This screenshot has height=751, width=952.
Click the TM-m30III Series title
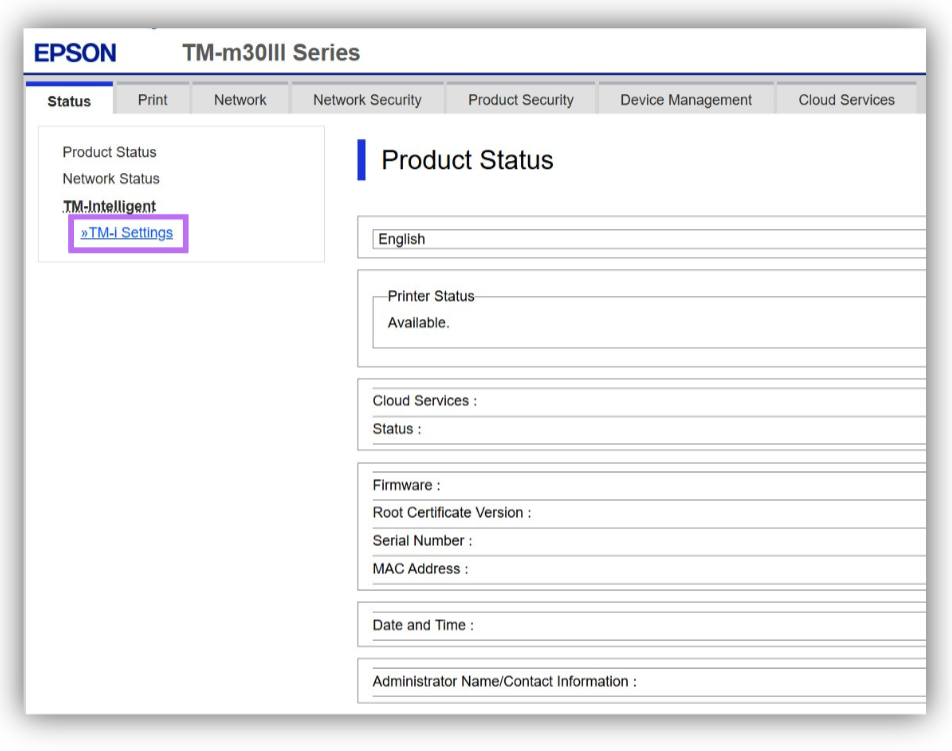click(271, 53)
